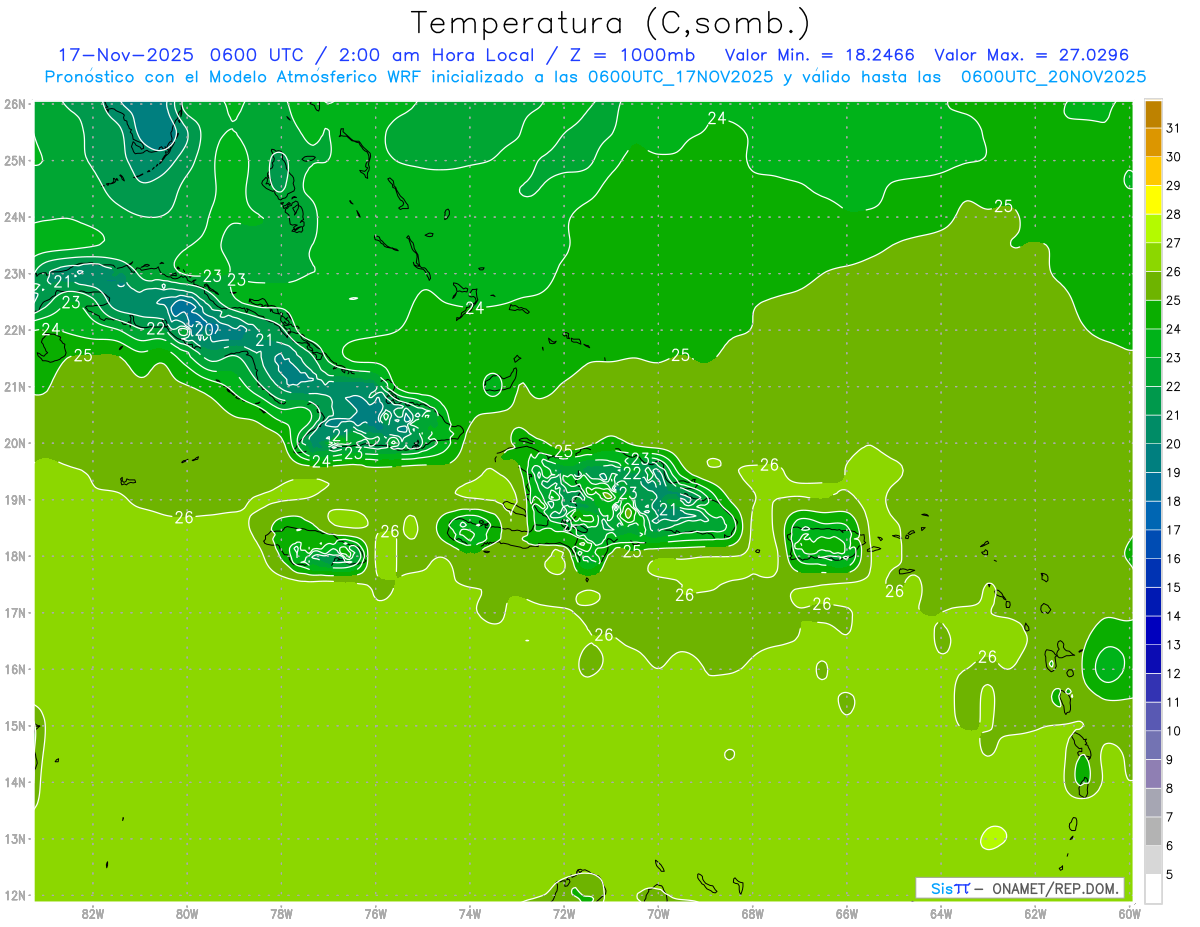Click the "24N" latitude axis label
Screen dimensions: 1200x927
pyautogui.click(x=14, y=217)
